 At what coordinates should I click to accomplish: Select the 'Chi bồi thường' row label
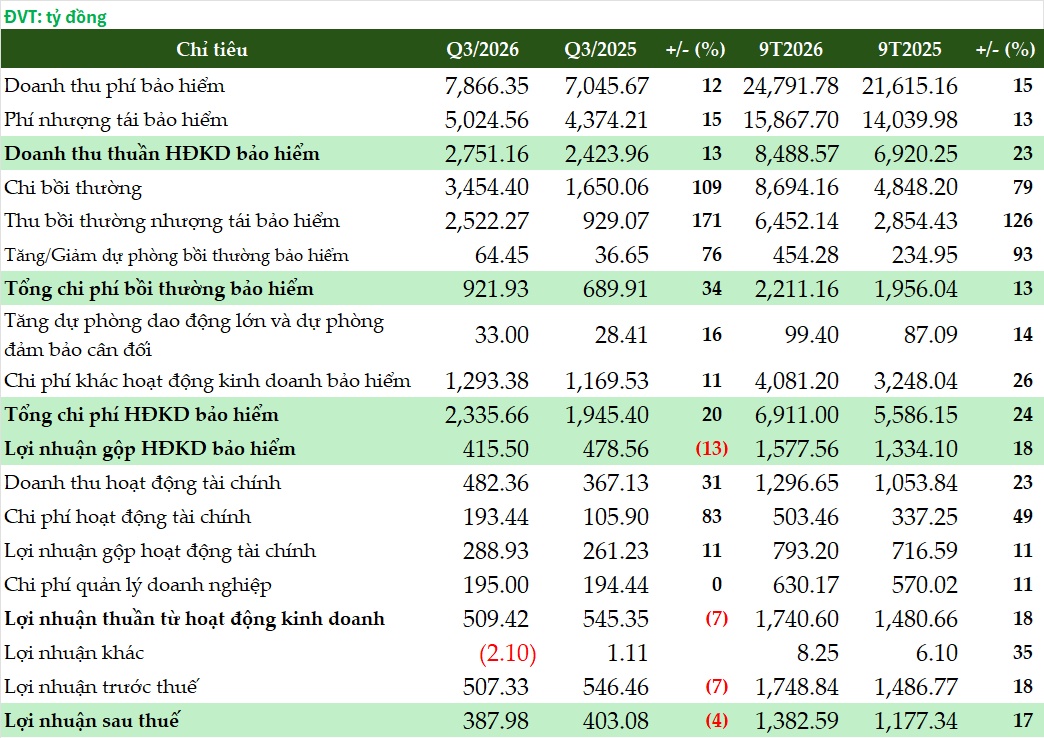click(x=73, y=188)
